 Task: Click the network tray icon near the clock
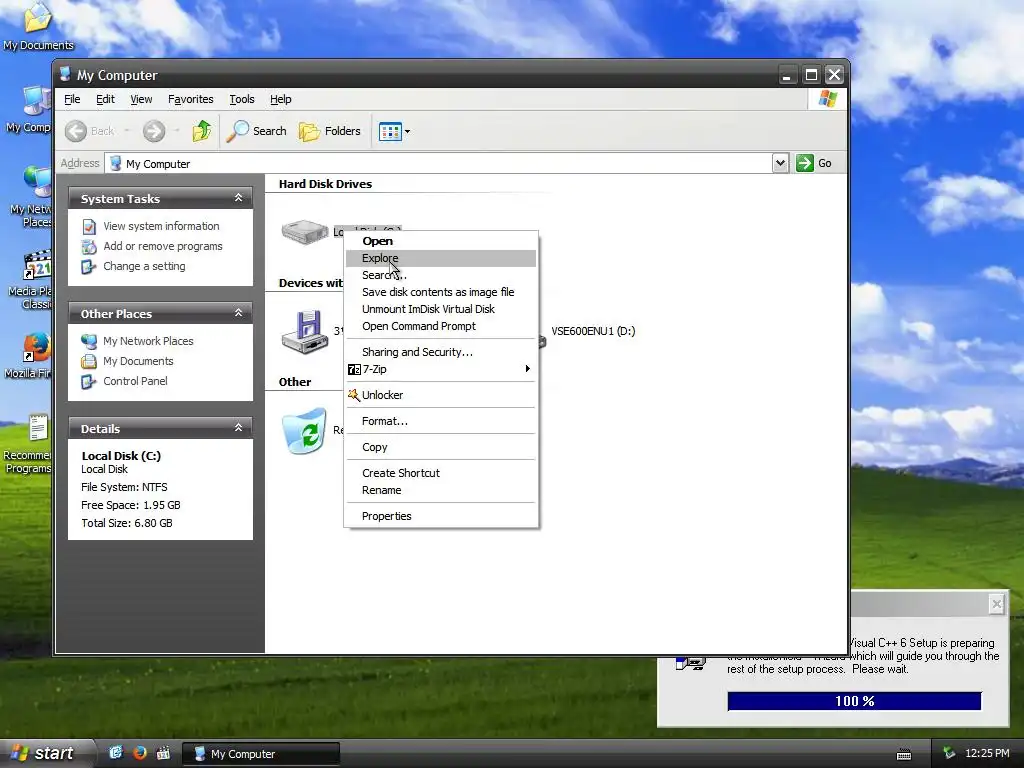click(950, 754)
